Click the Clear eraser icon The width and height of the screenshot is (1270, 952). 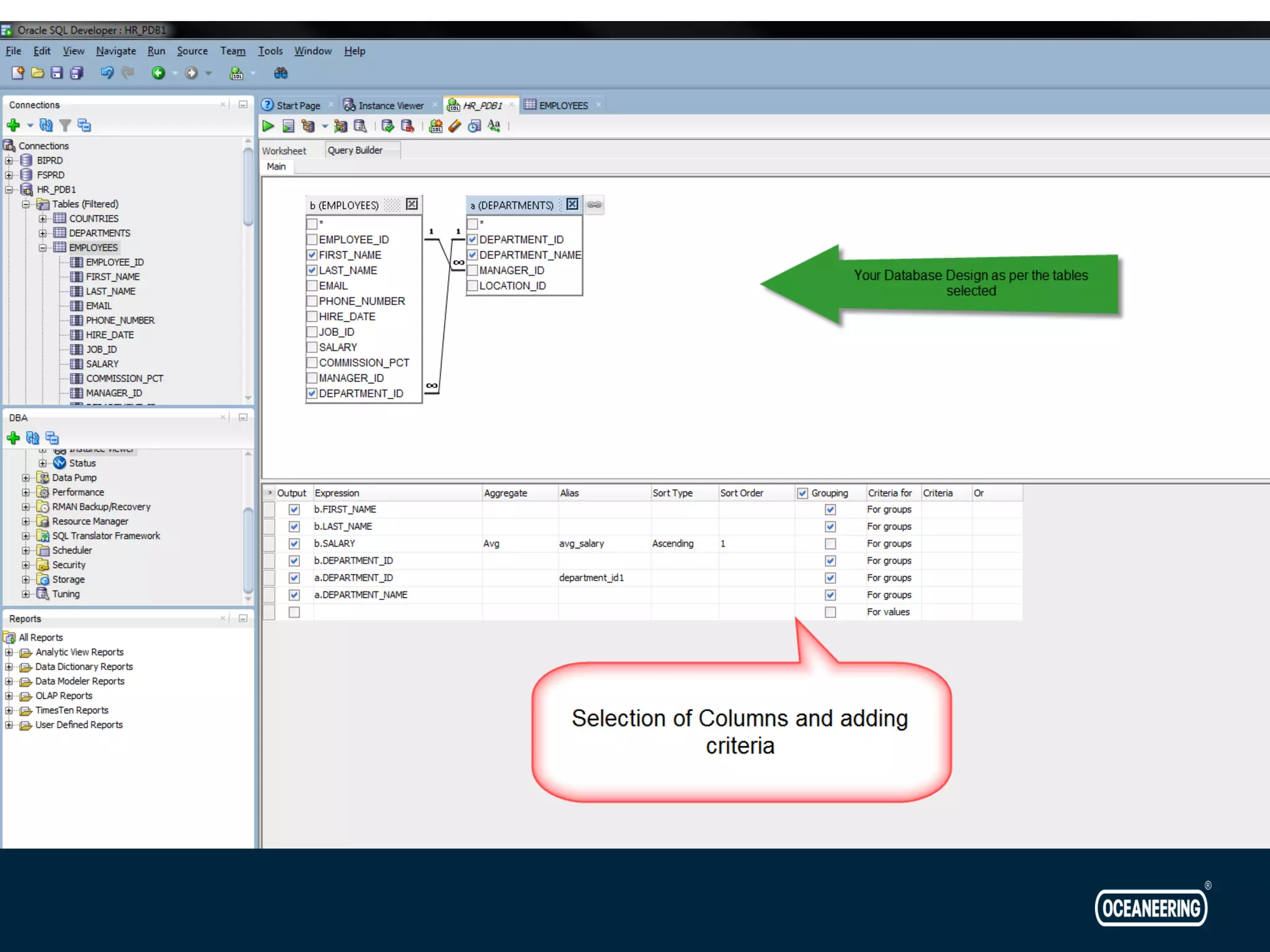(x=455, y=126)
